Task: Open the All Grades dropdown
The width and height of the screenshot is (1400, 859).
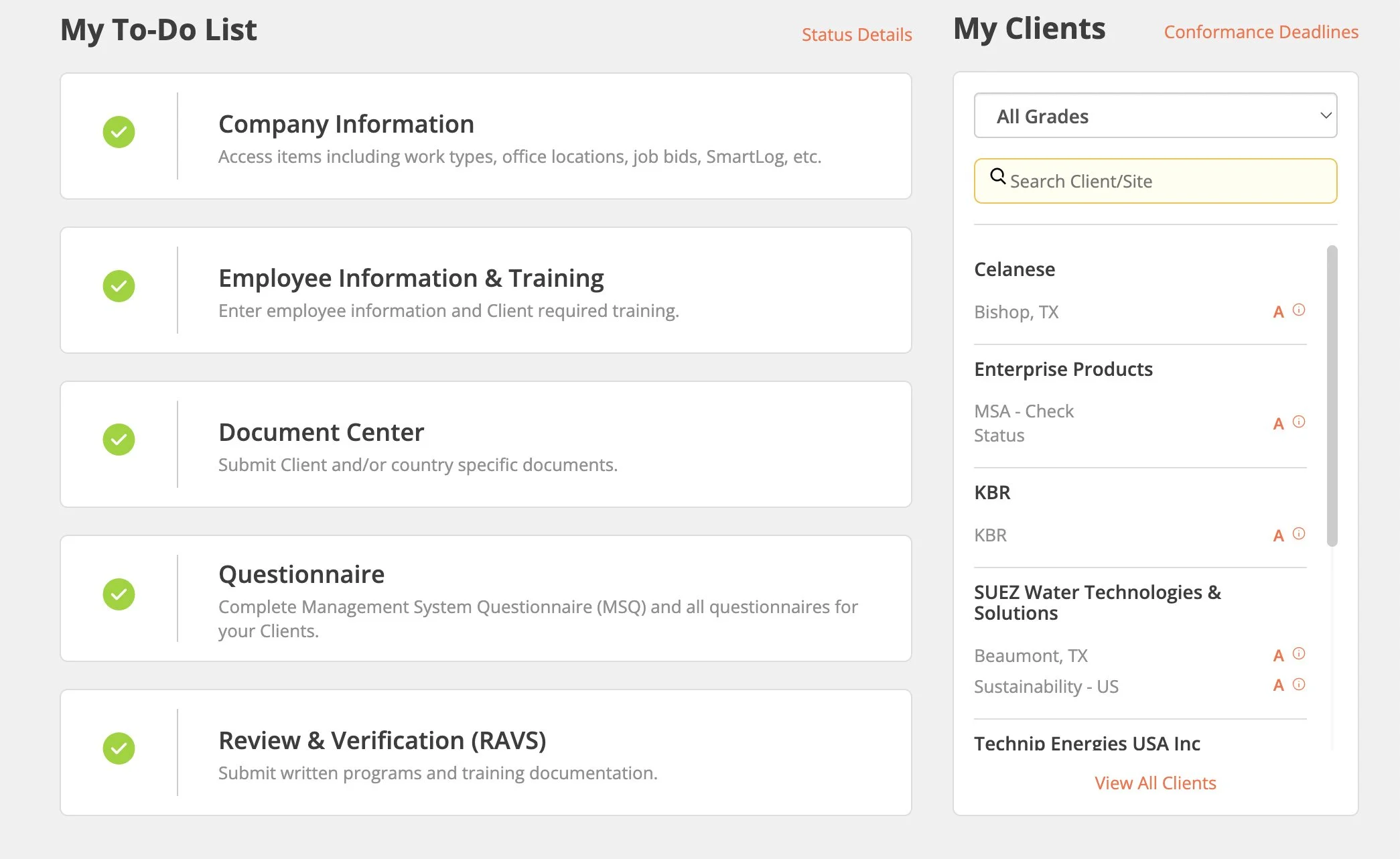Action: [x=1155, y=116]
